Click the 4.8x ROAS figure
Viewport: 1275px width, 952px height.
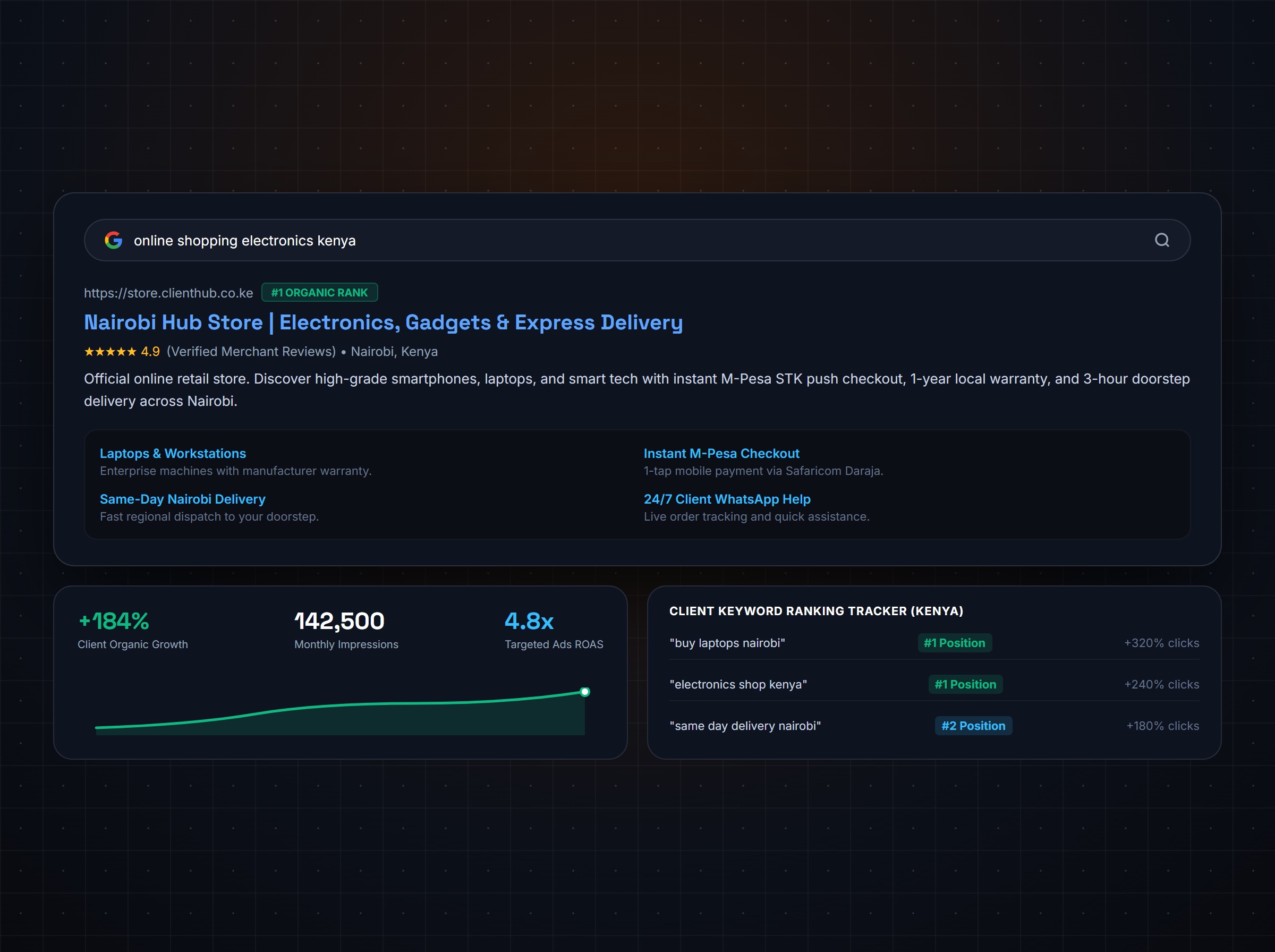click(x=529, y=620)
